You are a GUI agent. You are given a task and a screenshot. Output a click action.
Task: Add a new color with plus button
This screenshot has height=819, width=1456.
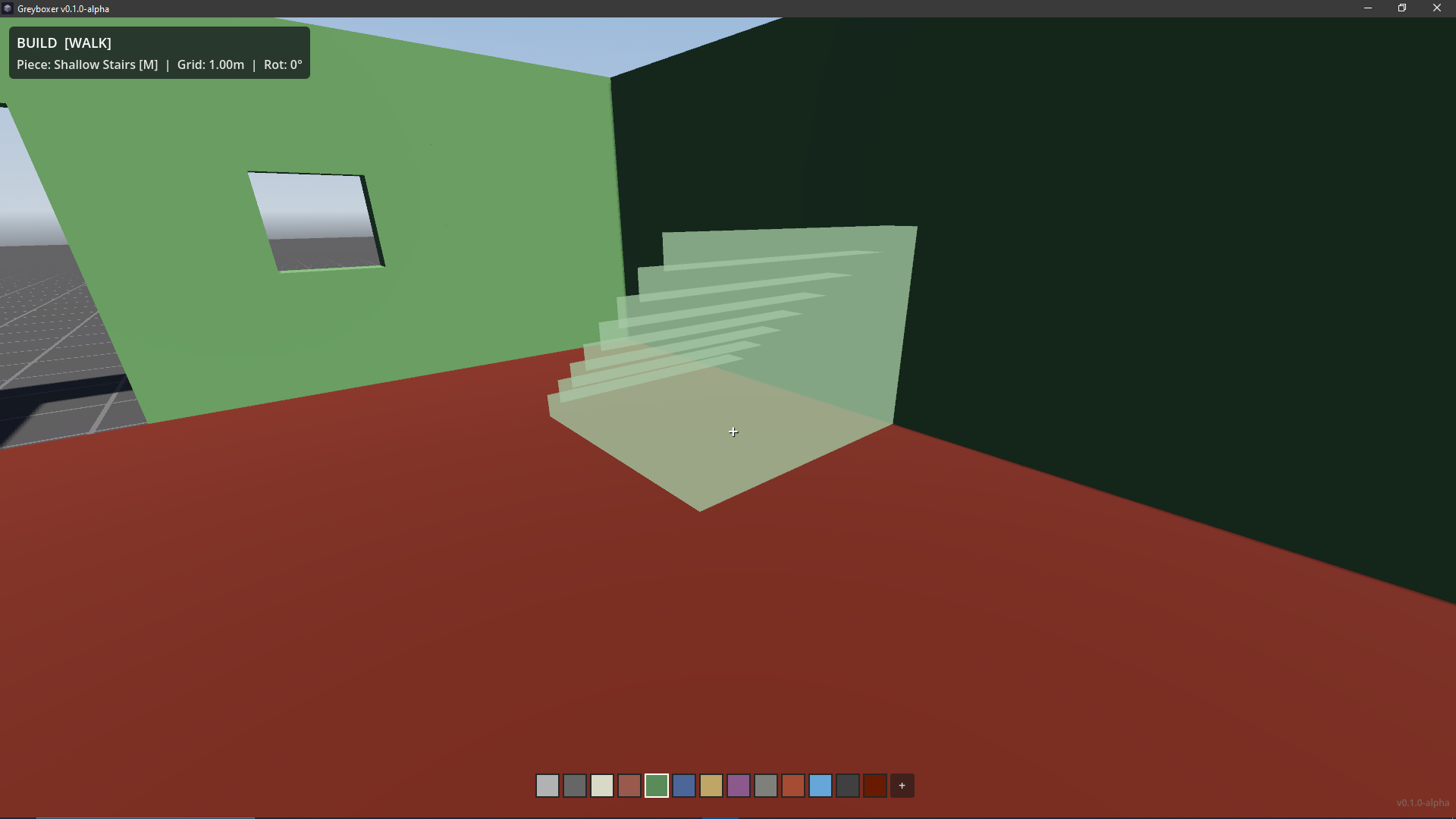902,786
